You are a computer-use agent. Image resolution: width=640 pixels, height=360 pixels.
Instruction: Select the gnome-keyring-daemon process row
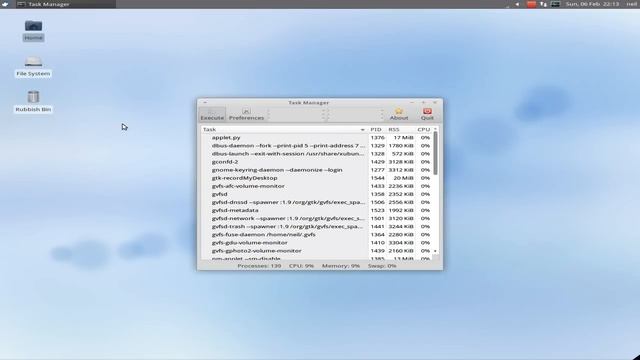click(x=316, y=170)
